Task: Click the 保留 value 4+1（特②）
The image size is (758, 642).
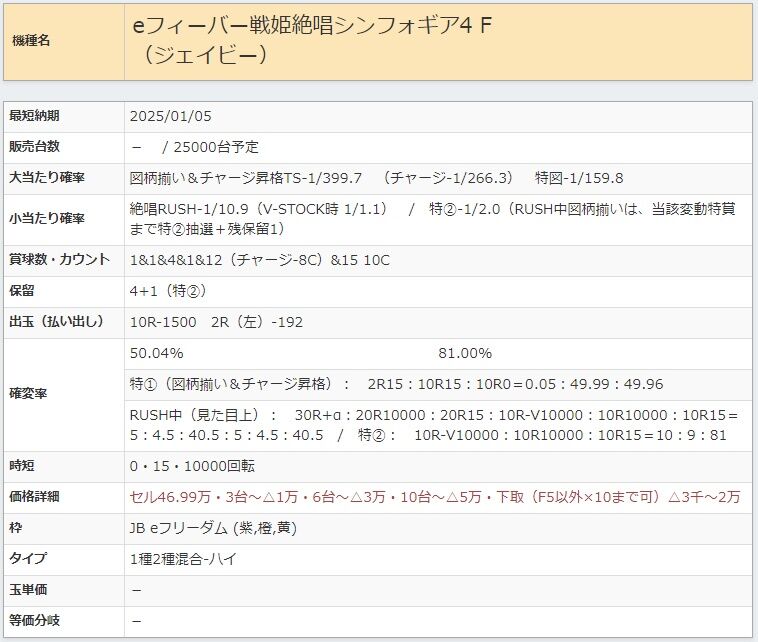Action: tap(169, 291)
